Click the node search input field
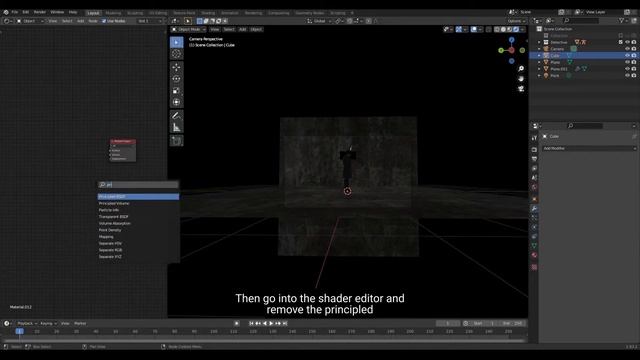Viewport: 640px width, 360px height. [138, 185]
